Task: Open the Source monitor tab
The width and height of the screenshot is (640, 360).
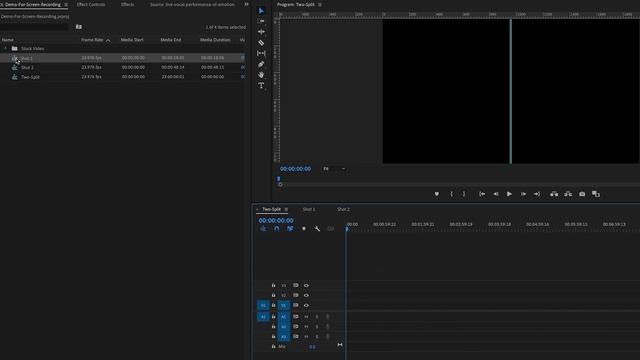Action: pyautogui.click(x=192, y=4)
